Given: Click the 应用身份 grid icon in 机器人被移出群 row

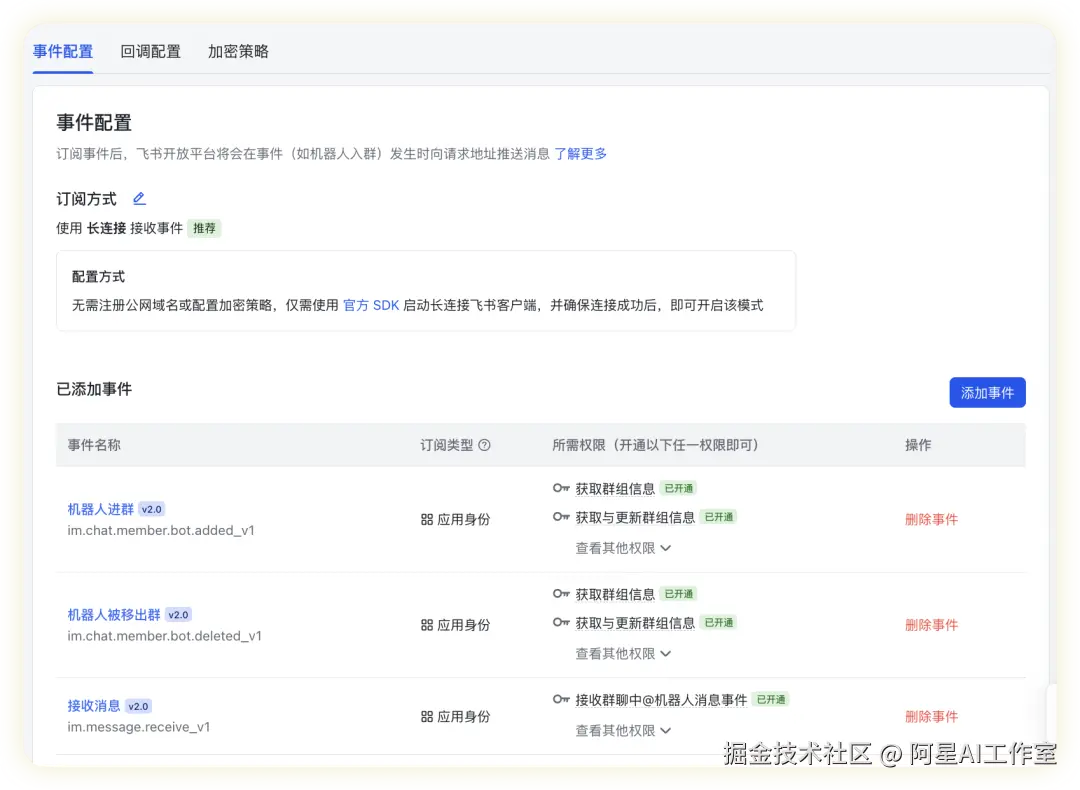Looking at the screenshot, I should point(425,624).
